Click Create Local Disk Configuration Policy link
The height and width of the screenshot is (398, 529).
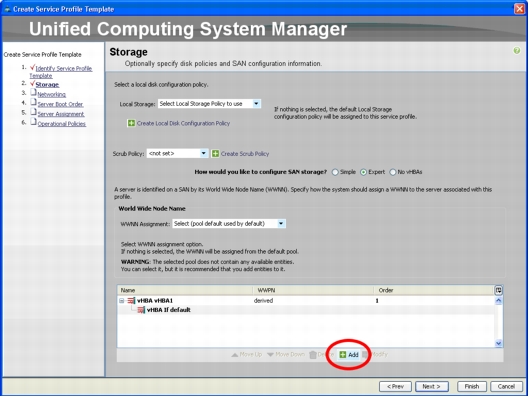(183, 123)
